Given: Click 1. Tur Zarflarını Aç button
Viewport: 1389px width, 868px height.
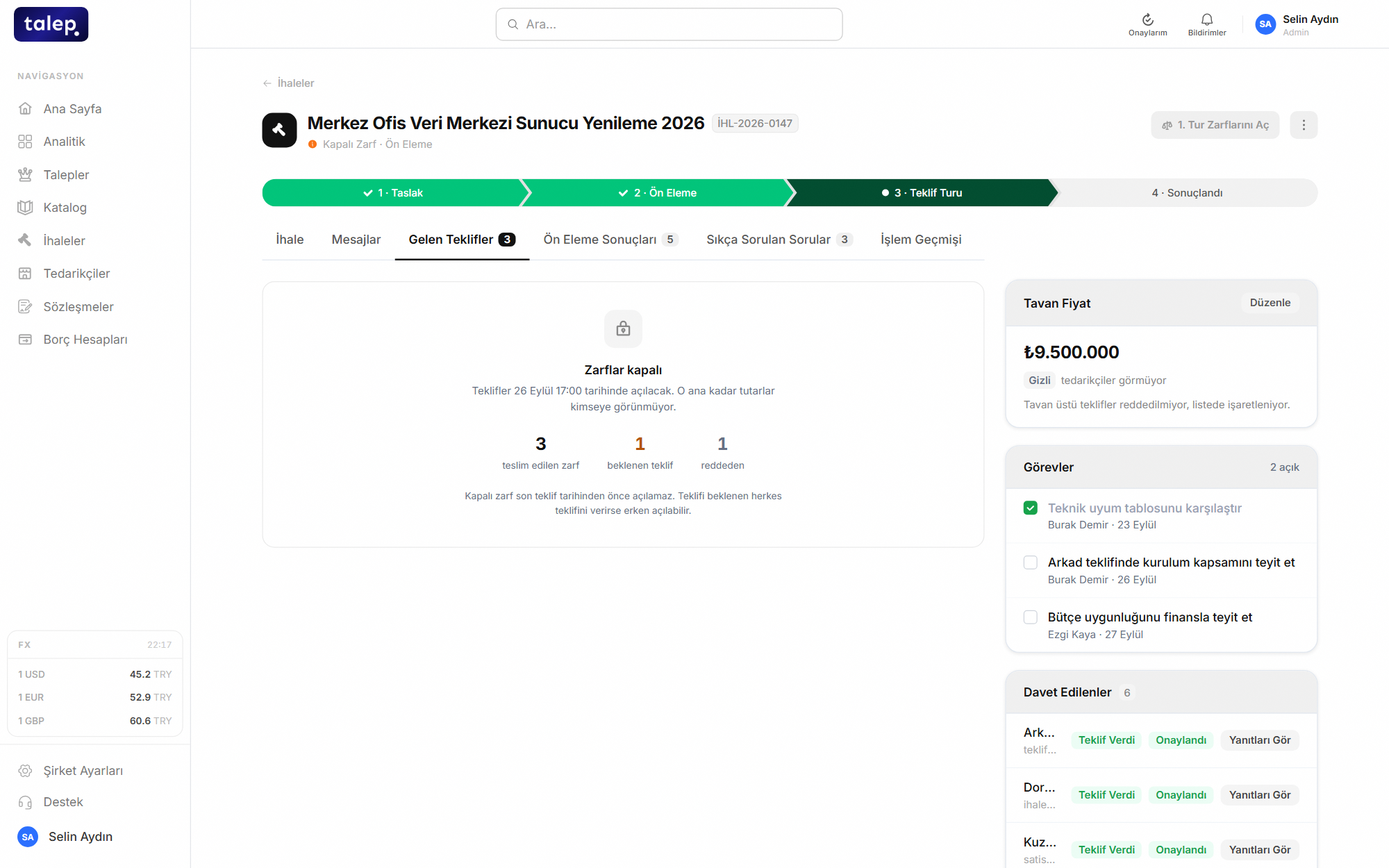Looking at the screenshot, I should [1215, 125].
